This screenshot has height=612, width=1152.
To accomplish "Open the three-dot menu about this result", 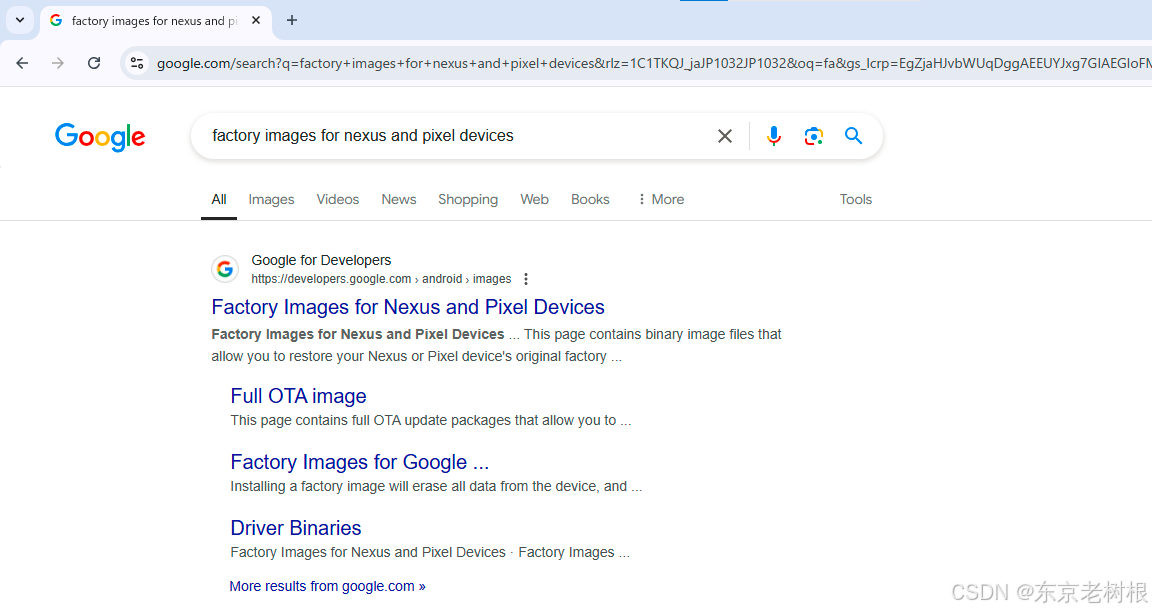I will (525, 279).
